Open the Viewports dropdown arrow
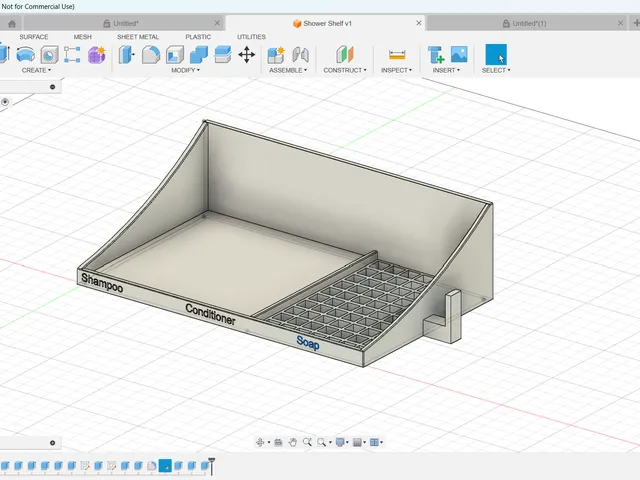Screen dimensions: 640x480 click(382, 442)
